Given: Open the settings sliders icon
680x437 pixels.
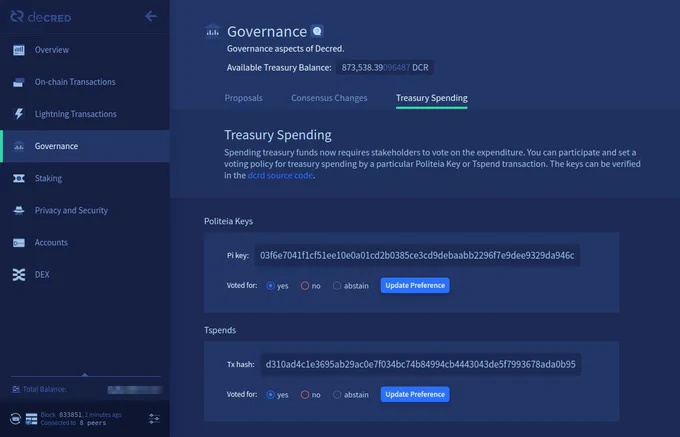Looking at the screenshot, I should (154, 418).
